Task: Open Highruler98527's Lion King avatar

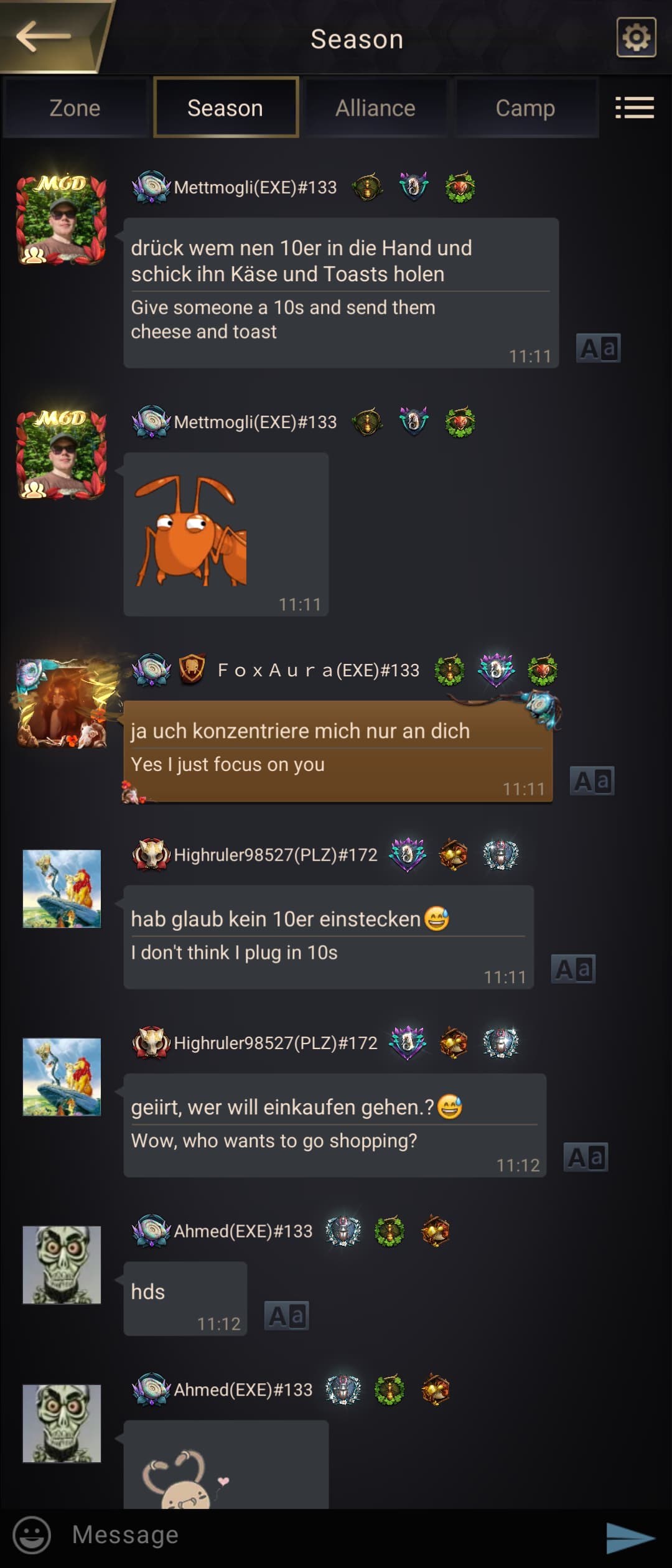Action: click(62, 889)
